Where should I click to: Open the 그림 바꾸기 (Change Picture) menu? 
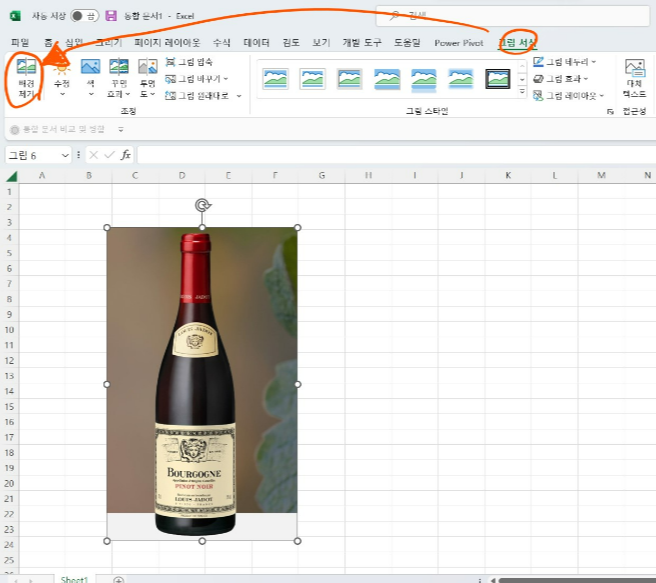click(197, 79)
